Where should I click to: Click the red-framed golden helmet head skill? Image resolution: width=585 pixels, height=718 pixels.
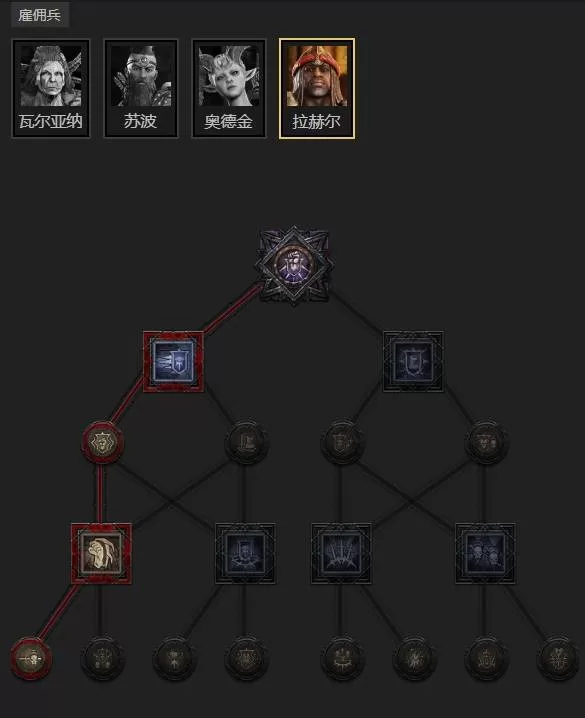(x=101, y=554)
